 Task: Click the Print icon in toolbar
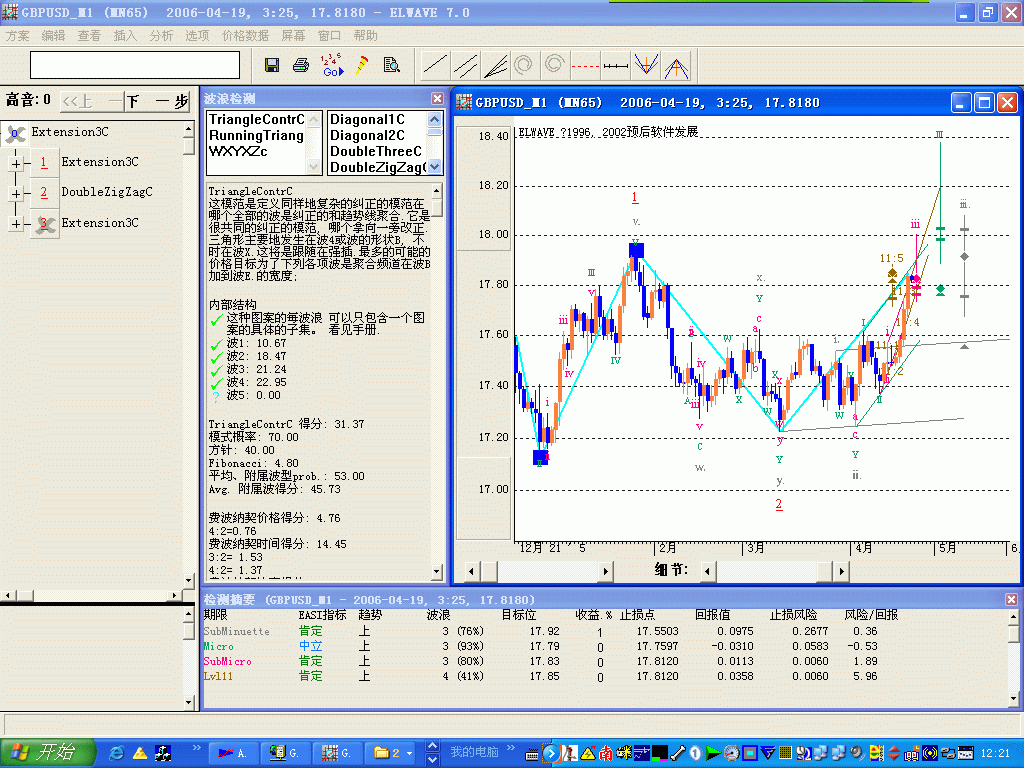click(x=300, y=65)
